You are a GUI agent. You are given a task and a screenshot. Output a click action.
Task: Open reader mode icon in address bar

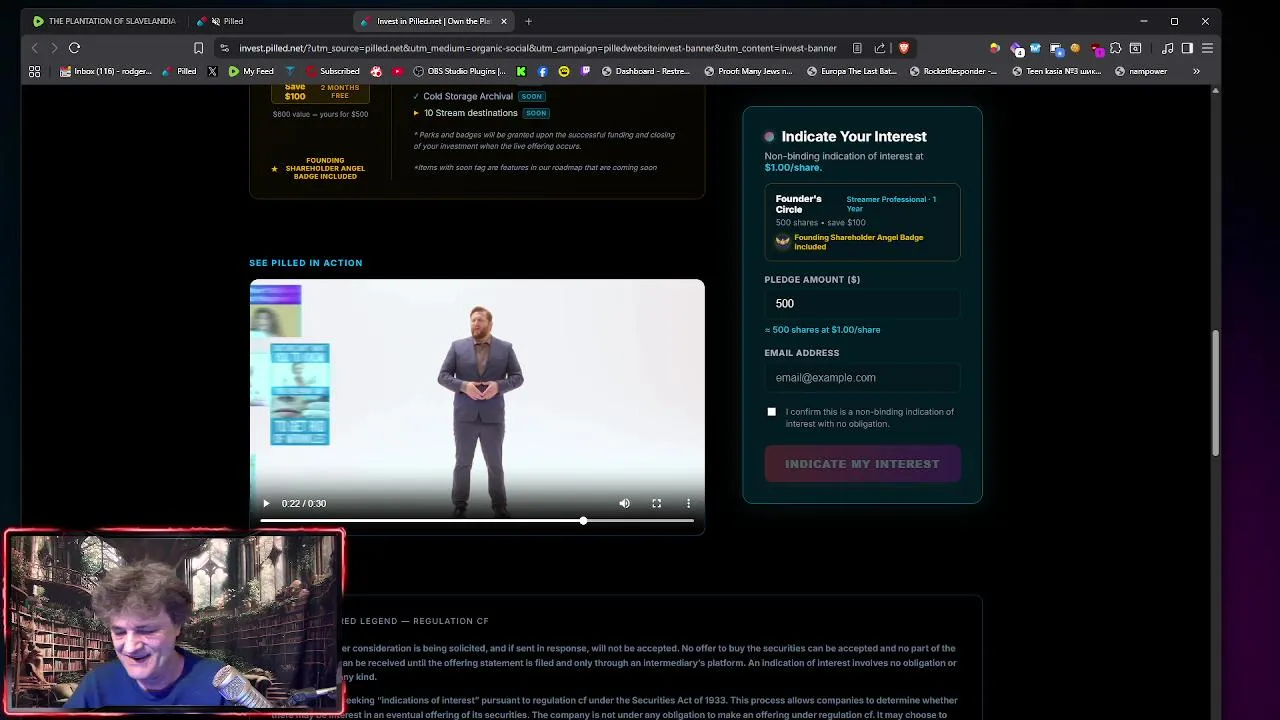[x=857, y=48]
